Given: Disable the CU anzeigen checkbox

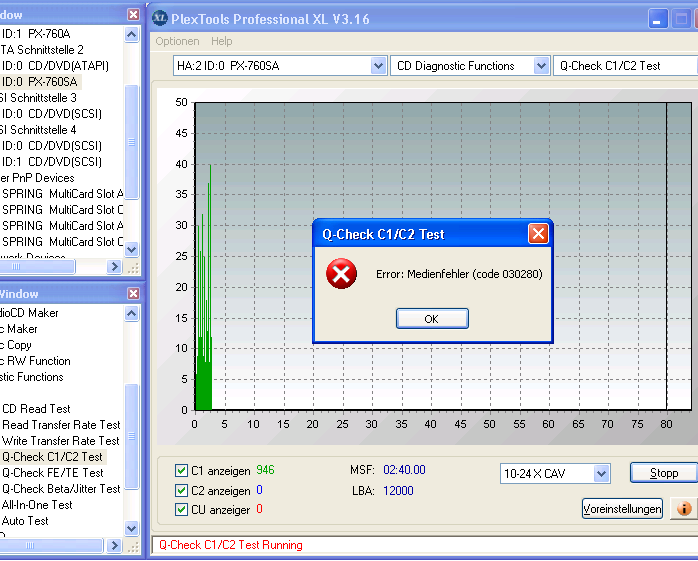Looking at the screenshot, I should [181, 510].
